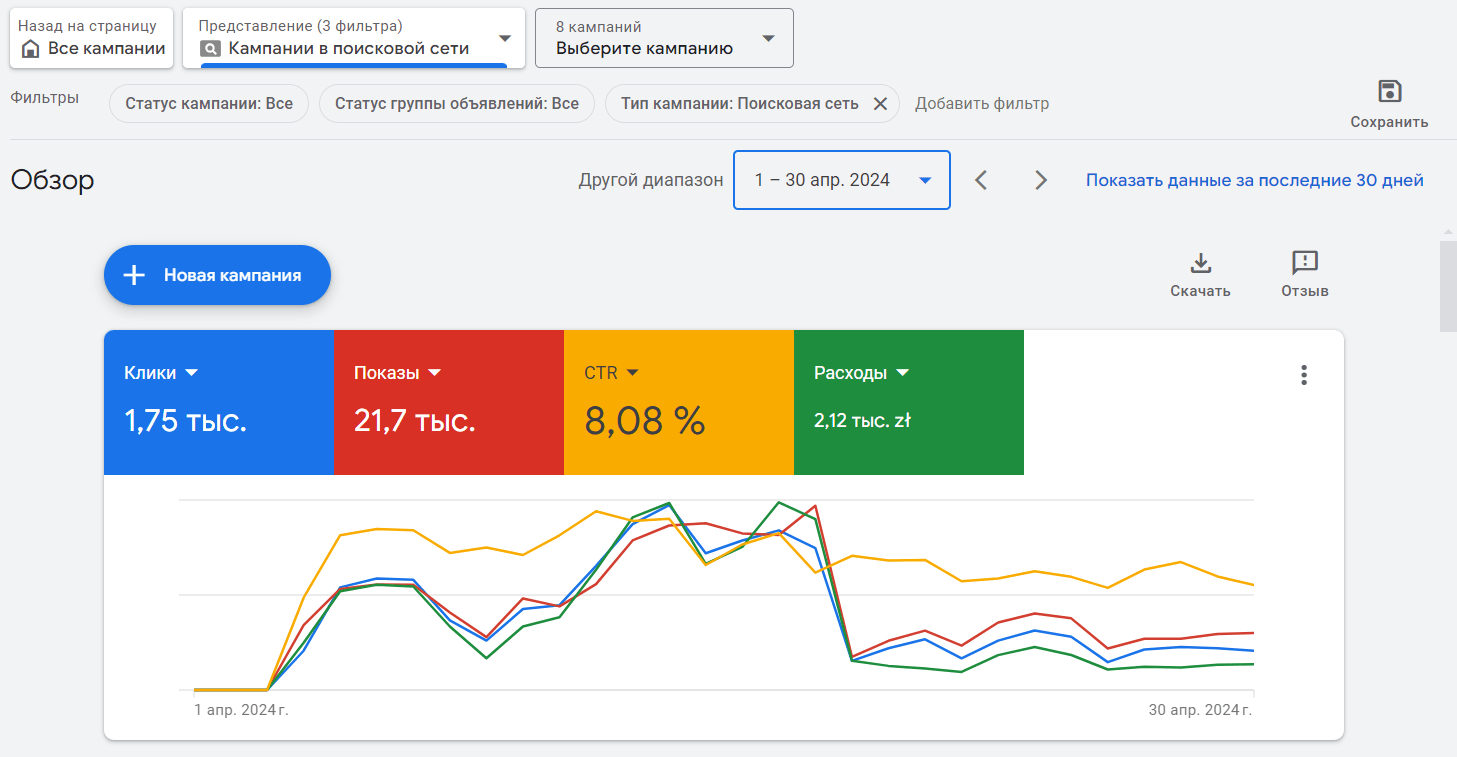Viewport: 1457px width, 757px height.
Task: Click the Save floppy disk icon
Action: pyautogui.click(x=1389, y=92)
